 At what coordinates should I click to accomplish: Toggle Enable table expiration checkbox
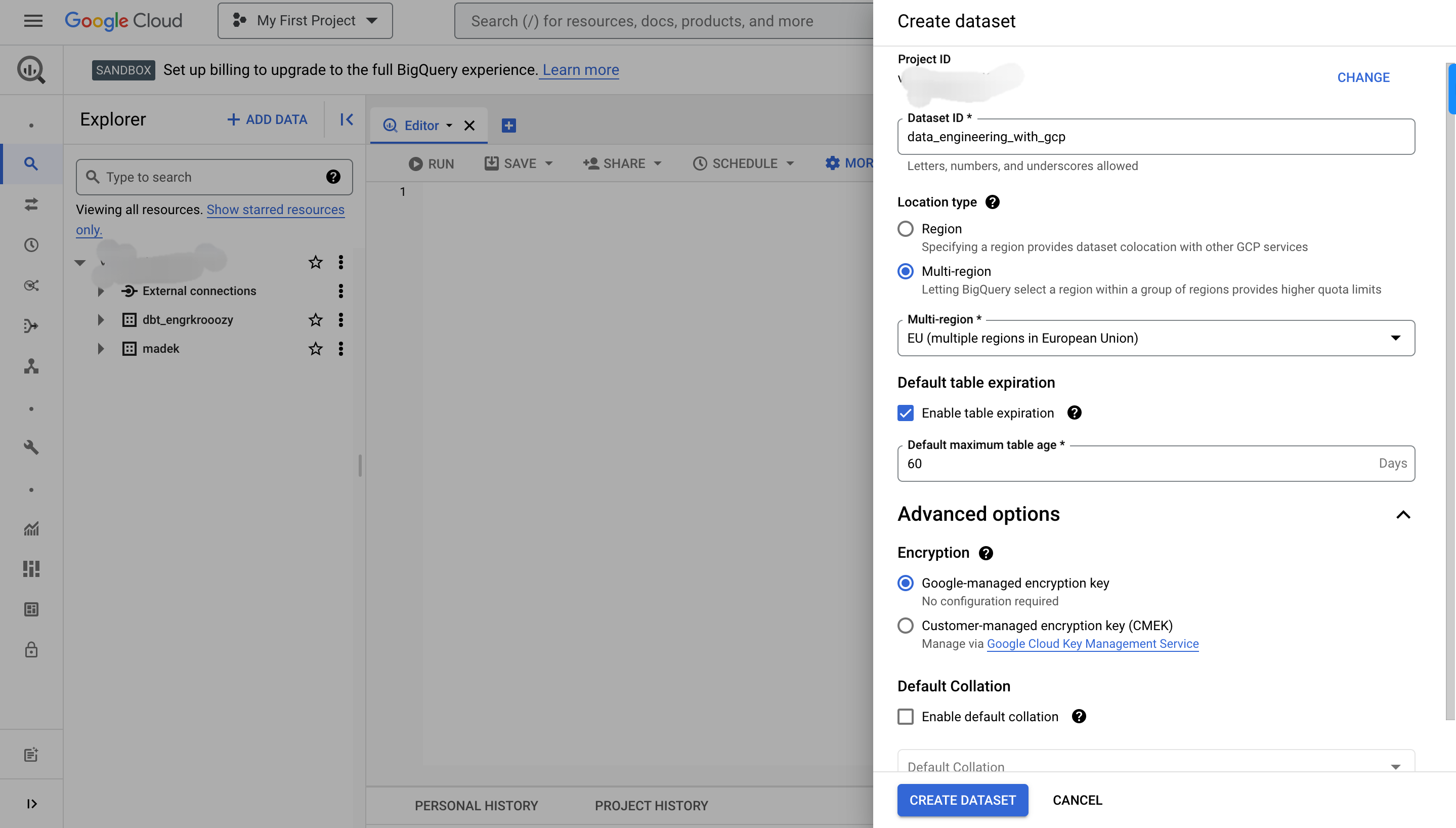[x=905, y=413]
